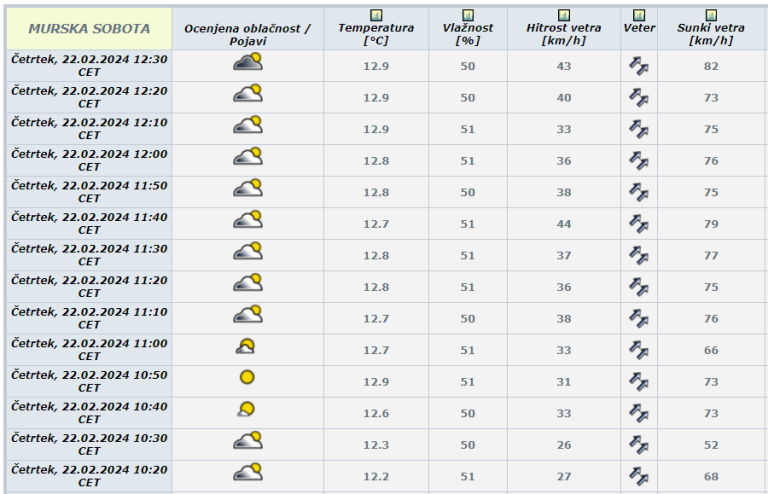Viewport: 768px width, 494px height.
Task: Click the chart icon above Hitrost vetra
Action: (x=563, y=16)
